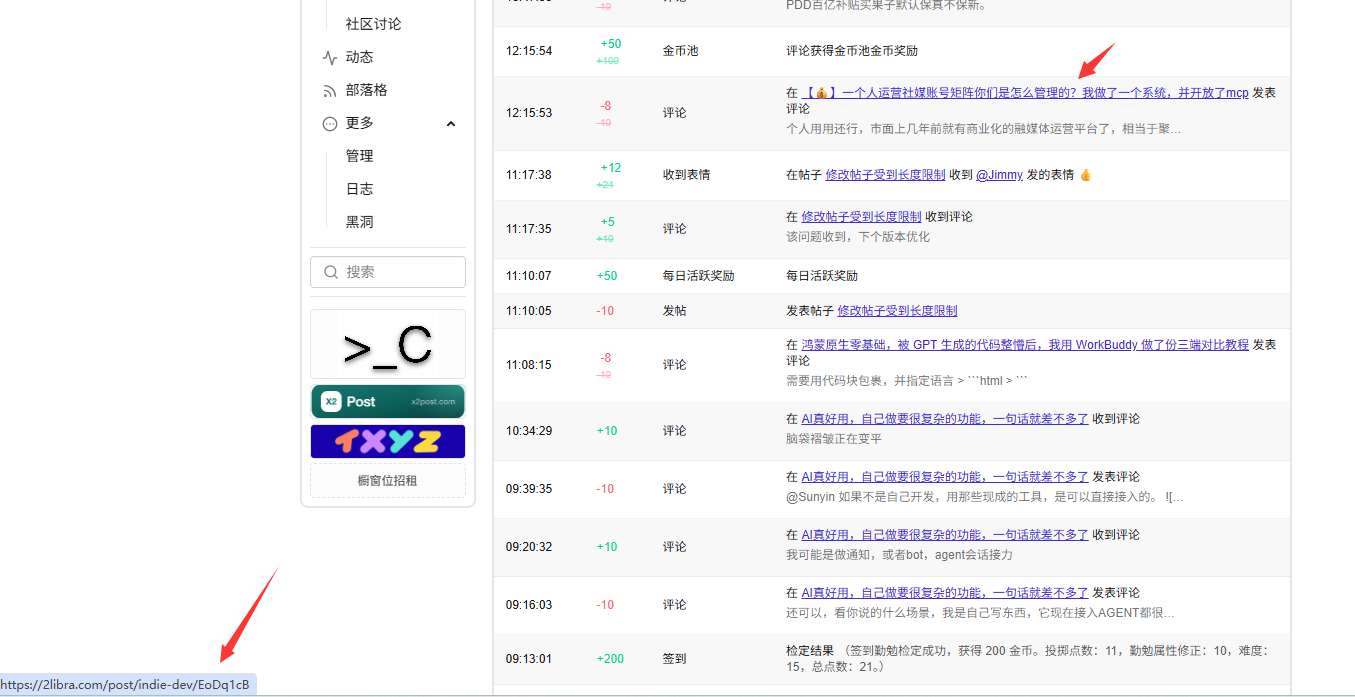1355x697 pixels.
Task: Open AI真好用 link in the 09:16:03 row
Action: pos(945,593)
